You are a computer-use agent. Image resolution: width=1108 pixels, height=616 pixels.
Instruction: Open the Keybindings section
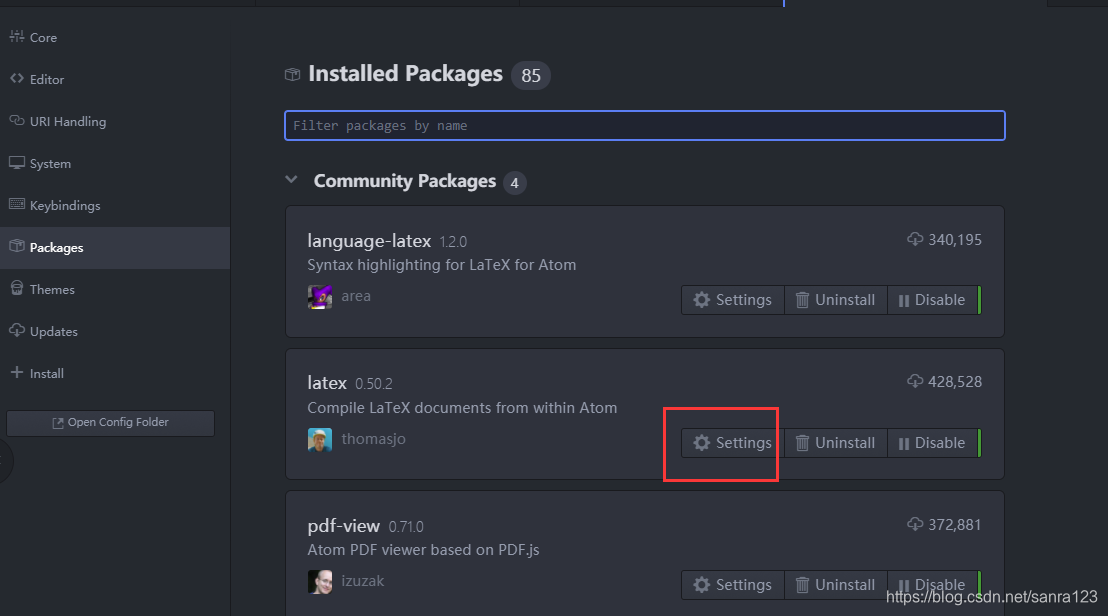[x=114, y=206]
